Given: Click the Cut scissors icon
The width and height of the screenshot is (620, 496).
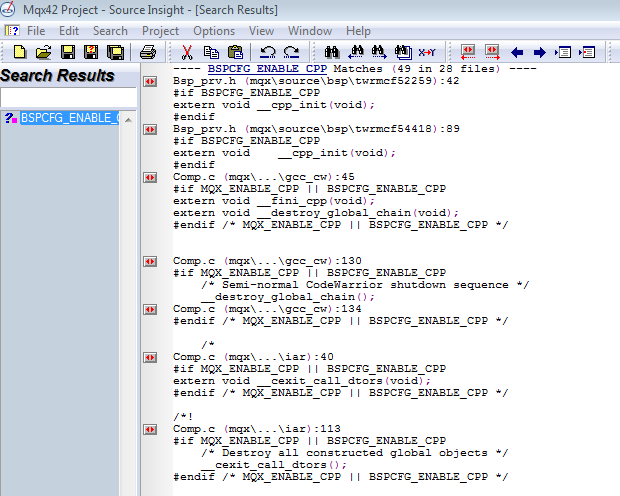Looking at the screenshot, I should (187, 52).
